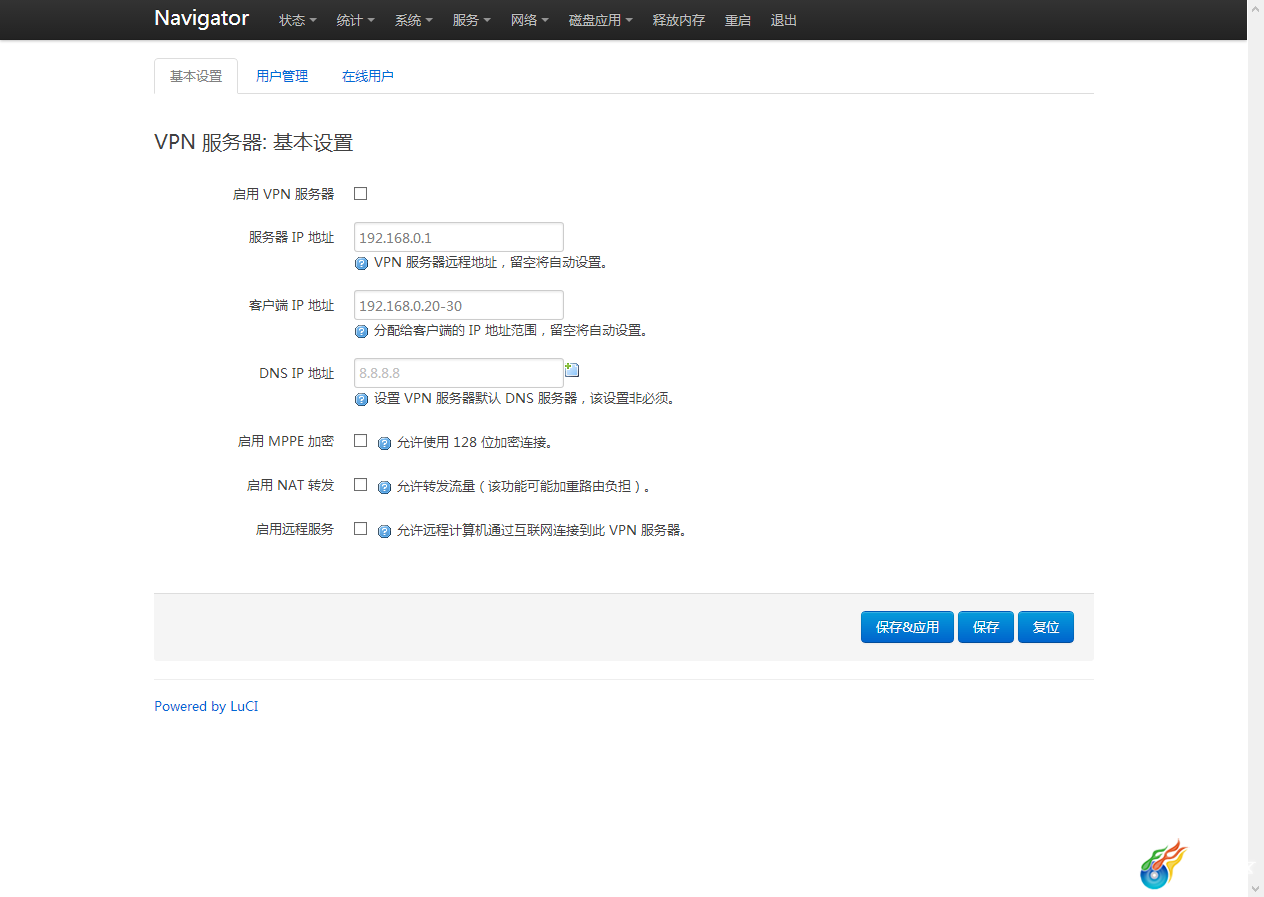Viewport: 1264px width, 897px height.
Task: Click 释放内存 in the navbar
Action: click(x=679, y=20)
